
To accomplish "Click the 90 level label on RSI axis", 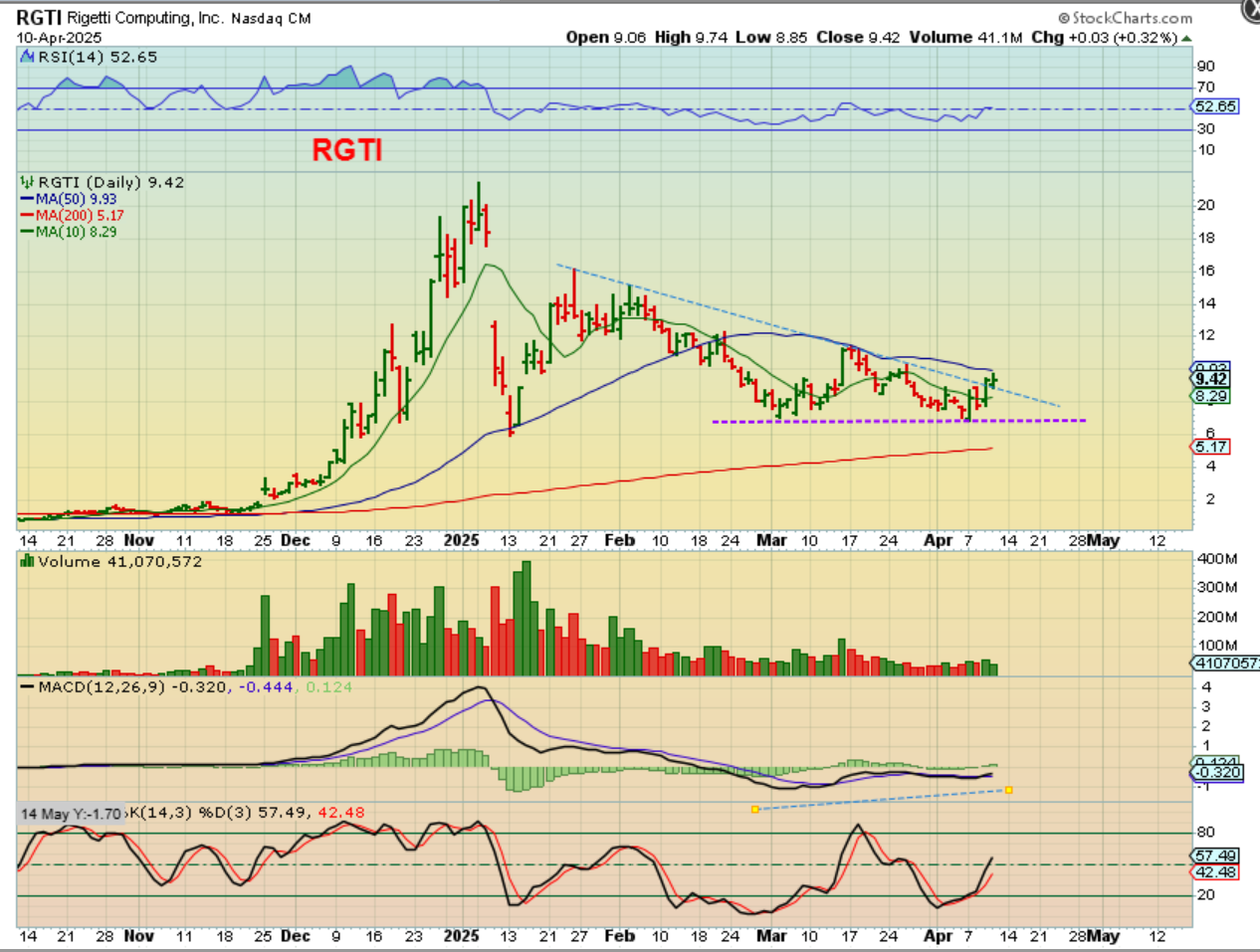I will [x=1205, y=67].
